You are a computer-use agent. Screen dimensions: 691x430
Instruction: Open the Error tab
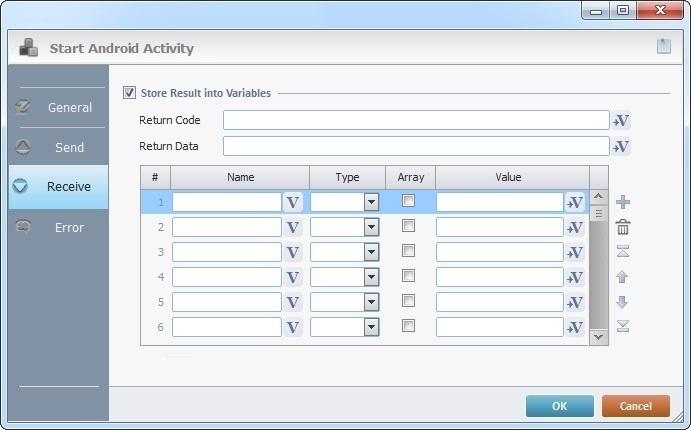tap(58, 227)
